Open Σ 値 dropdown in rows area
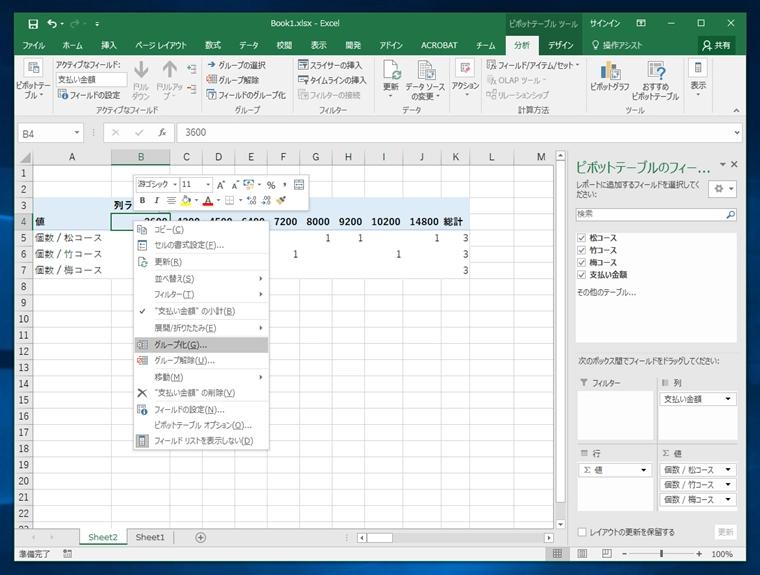Screen dimensions: 760x575 click(644, 470)
